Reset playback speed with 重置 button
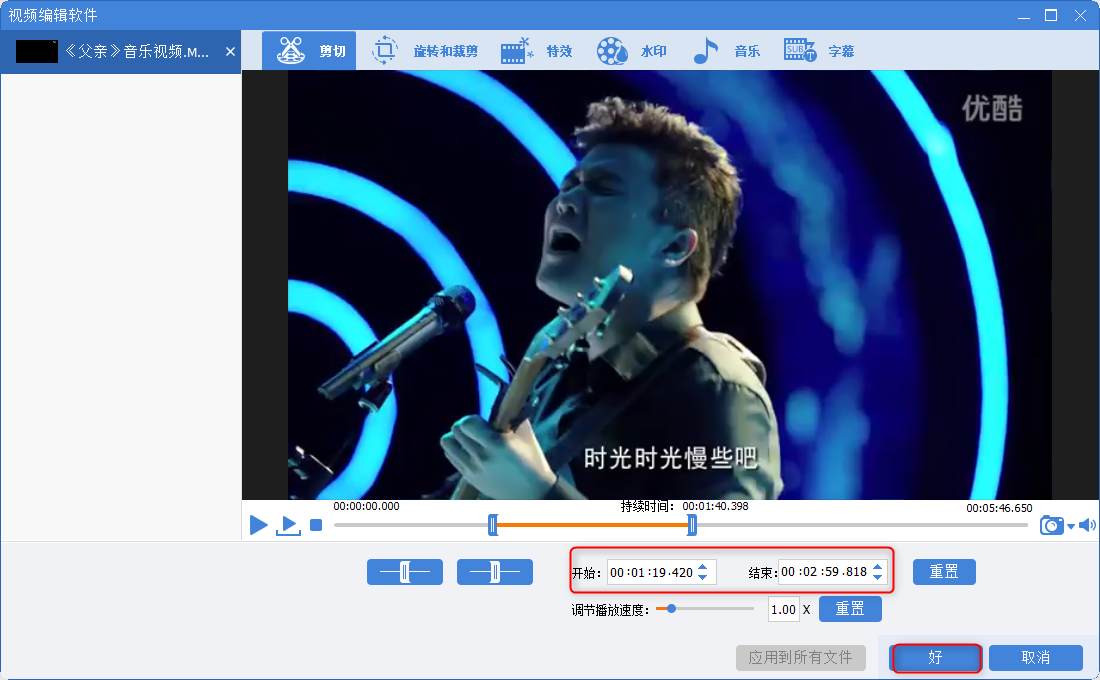Image resolution: width=1100 pixels, height=680 pixels. (x=850, y=608)
